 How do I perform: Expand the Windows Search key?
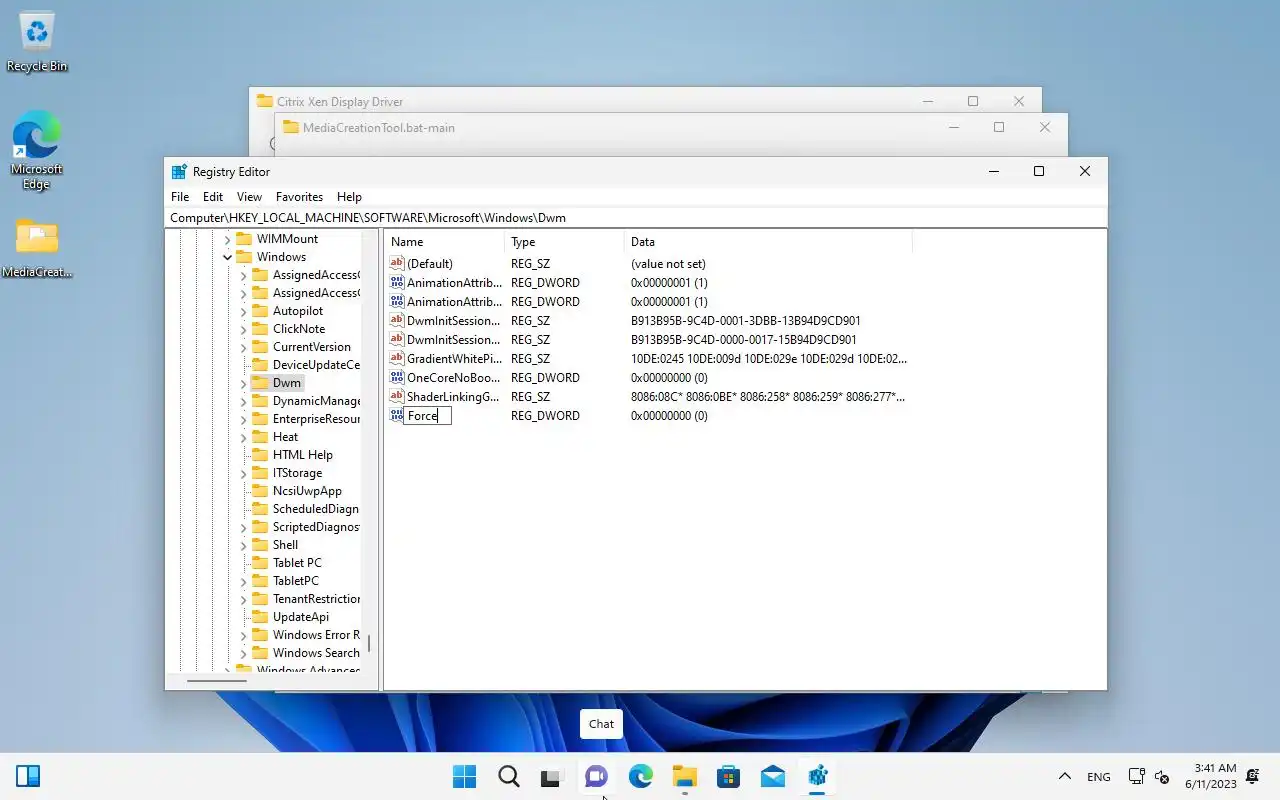tap(243, 653)
